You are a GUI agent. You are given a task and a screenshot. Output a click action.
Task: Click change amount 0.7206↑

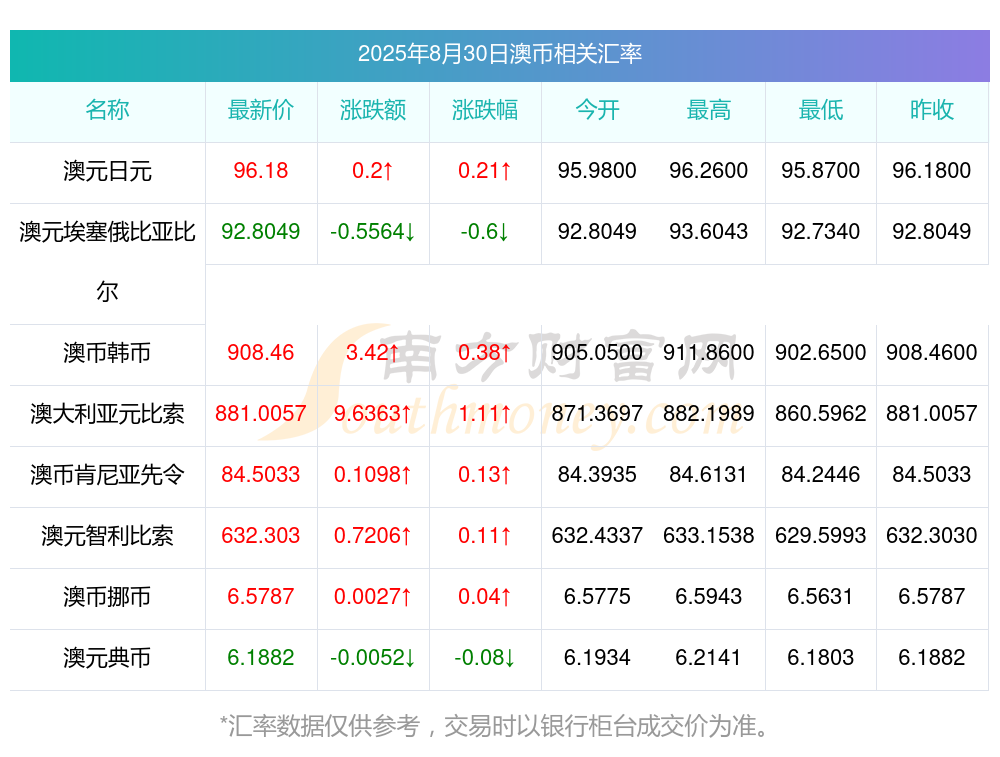(373, 535)
